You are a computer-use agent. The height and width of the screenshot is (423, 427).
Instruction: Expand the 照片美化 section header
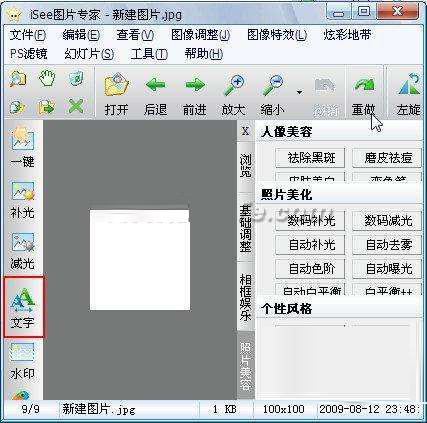coord(339,195)
